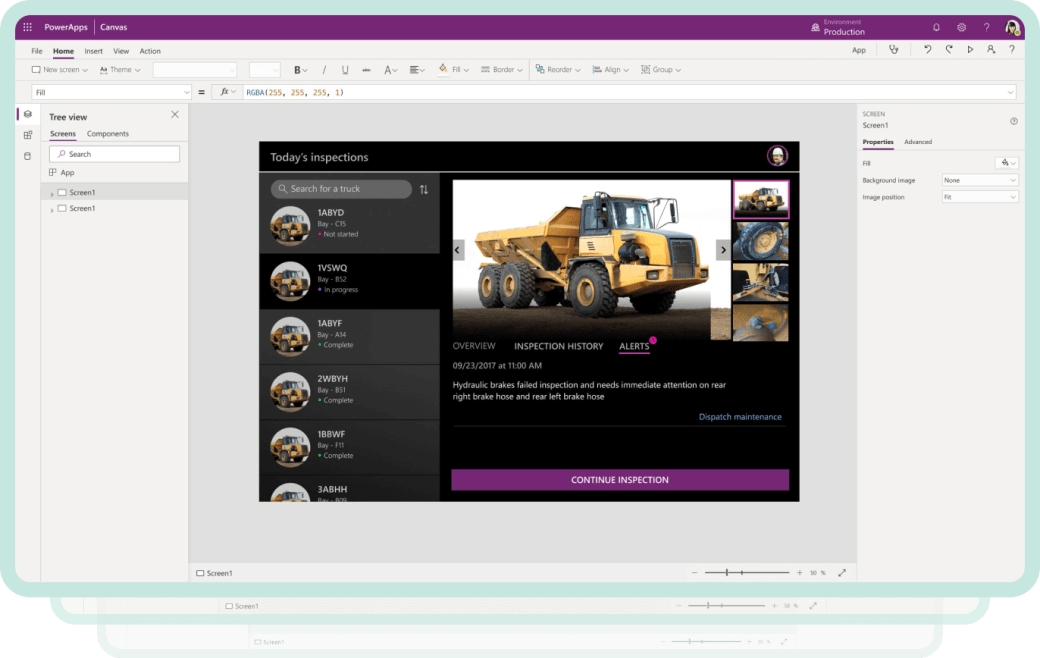This screenshot has width=1040, height=658.
Task: Undo the last action
Action: [927, 50]
